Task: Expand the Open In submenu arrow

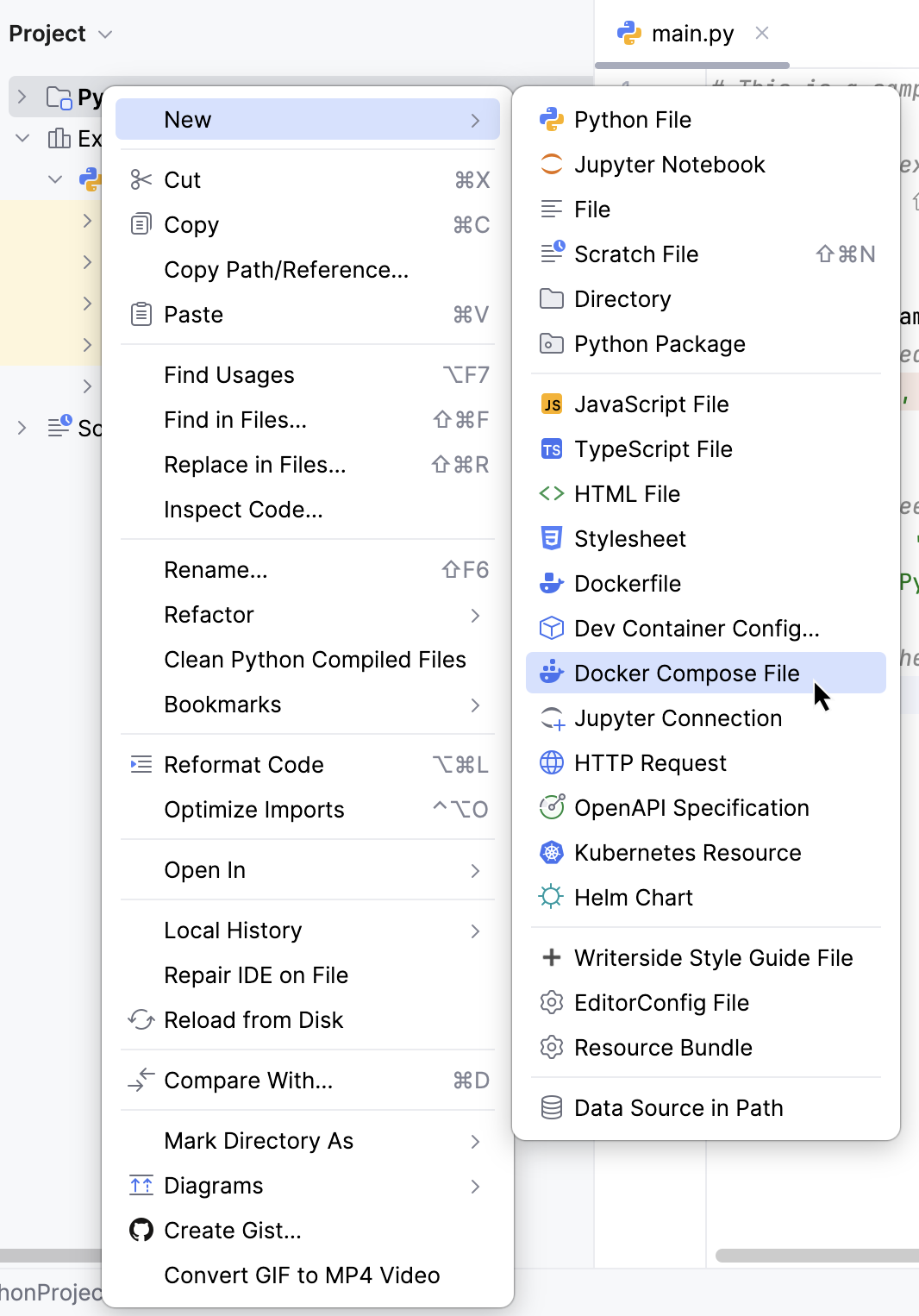Action: [476, 871]
